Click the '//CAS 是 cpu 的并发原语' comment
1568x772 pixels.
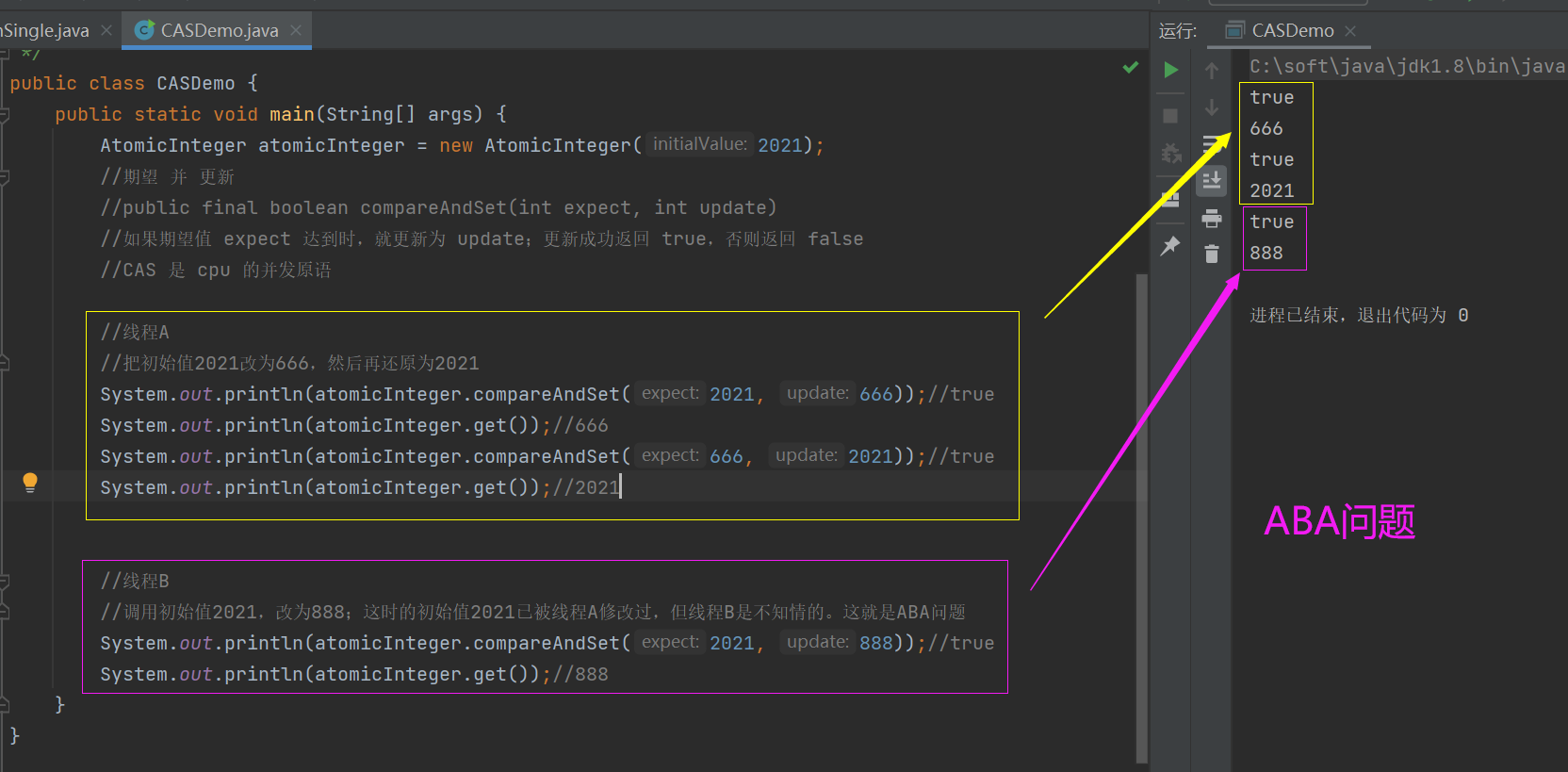point(216,270)
